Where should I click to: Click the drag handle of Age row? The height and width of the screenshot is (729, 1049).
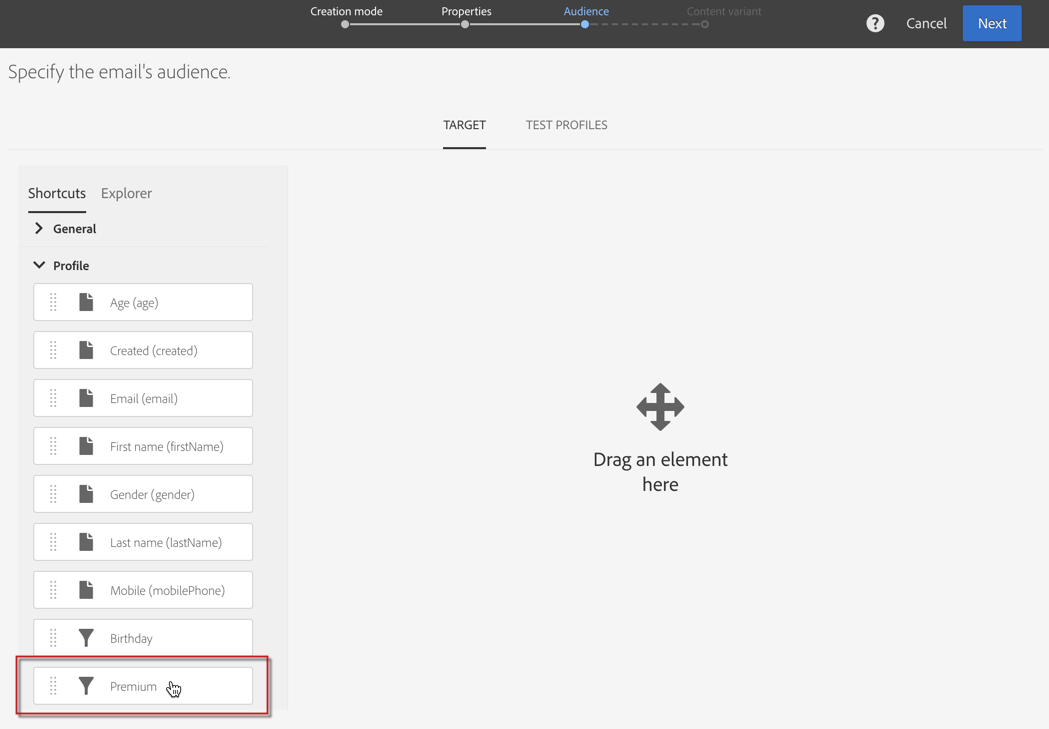(x=54, y=302)
